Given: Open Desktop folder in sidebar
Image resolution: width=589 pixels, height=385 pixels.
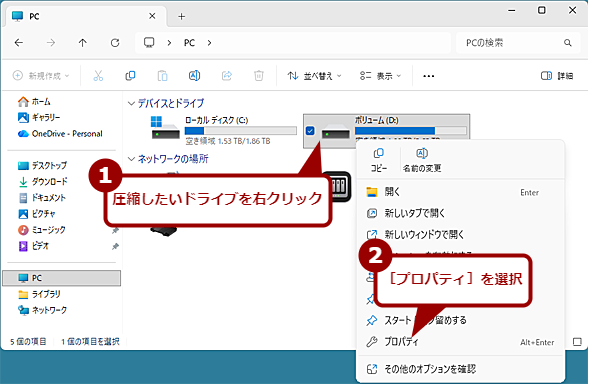Looking at the screenshot, I should coord(42,165).
